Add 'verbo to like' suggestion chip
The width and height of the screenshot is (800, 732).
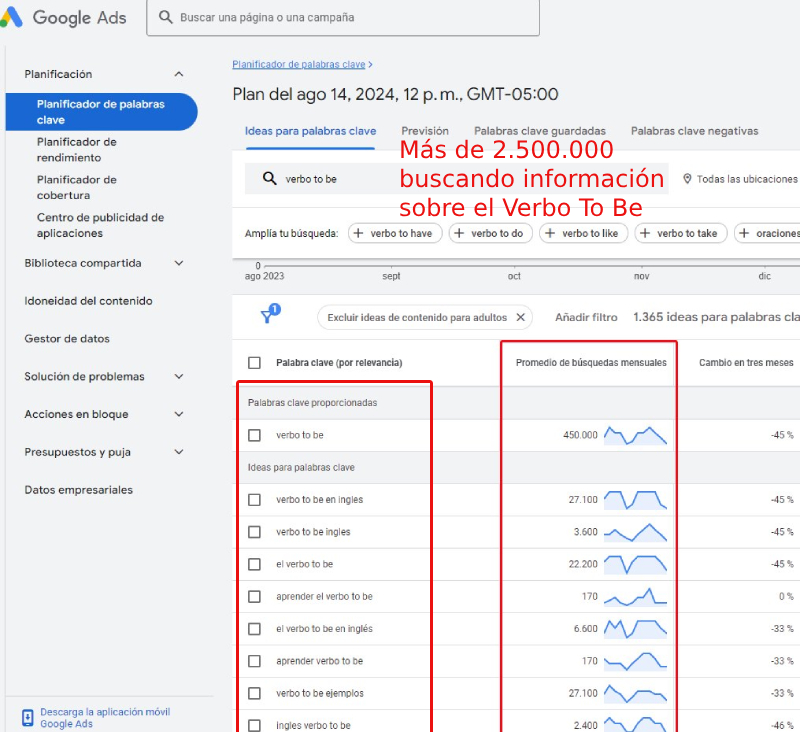click(x=583, y=233)
